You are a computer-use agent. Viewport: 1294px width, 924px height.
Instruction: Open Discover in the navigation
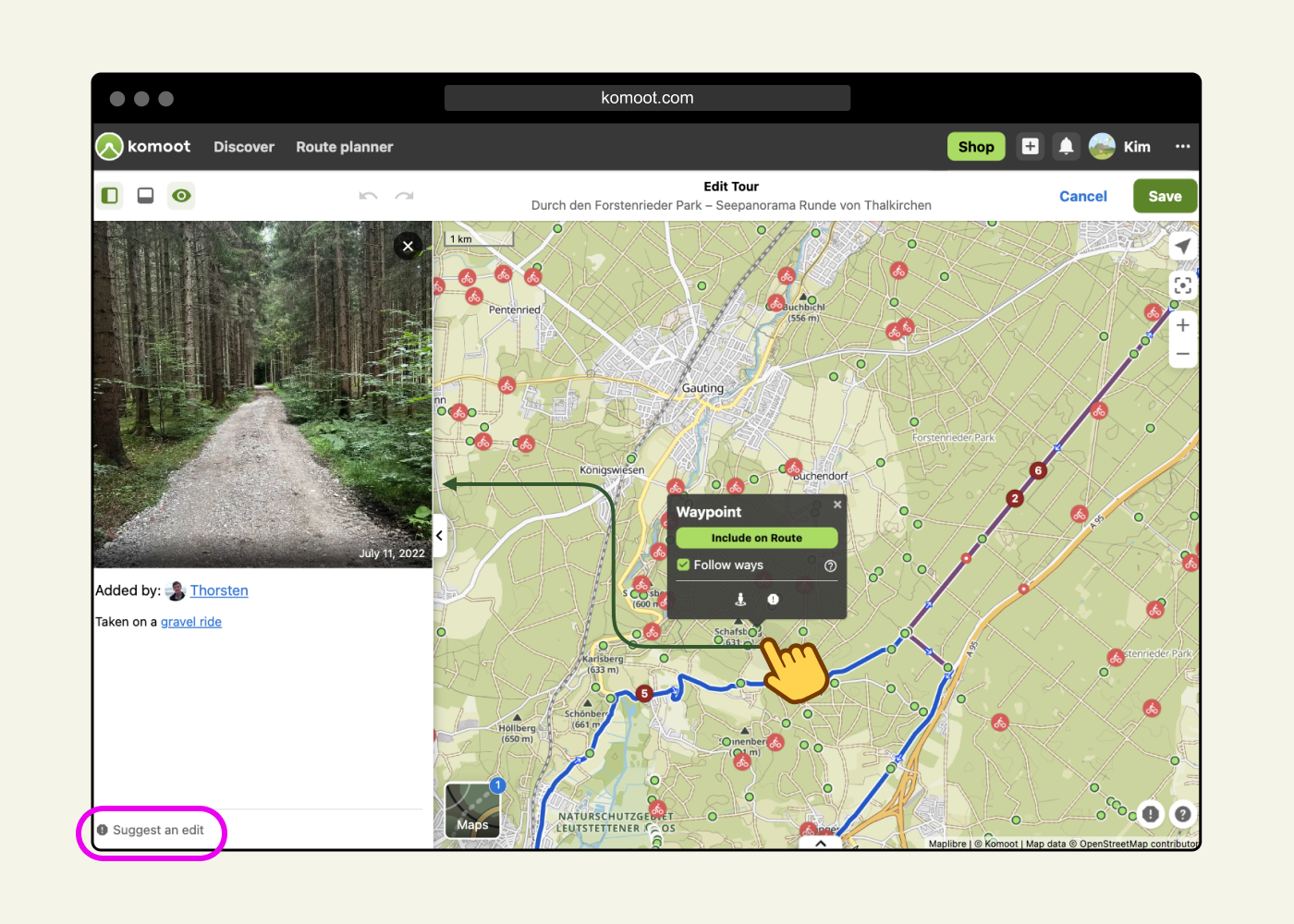(x=244, y=147)
